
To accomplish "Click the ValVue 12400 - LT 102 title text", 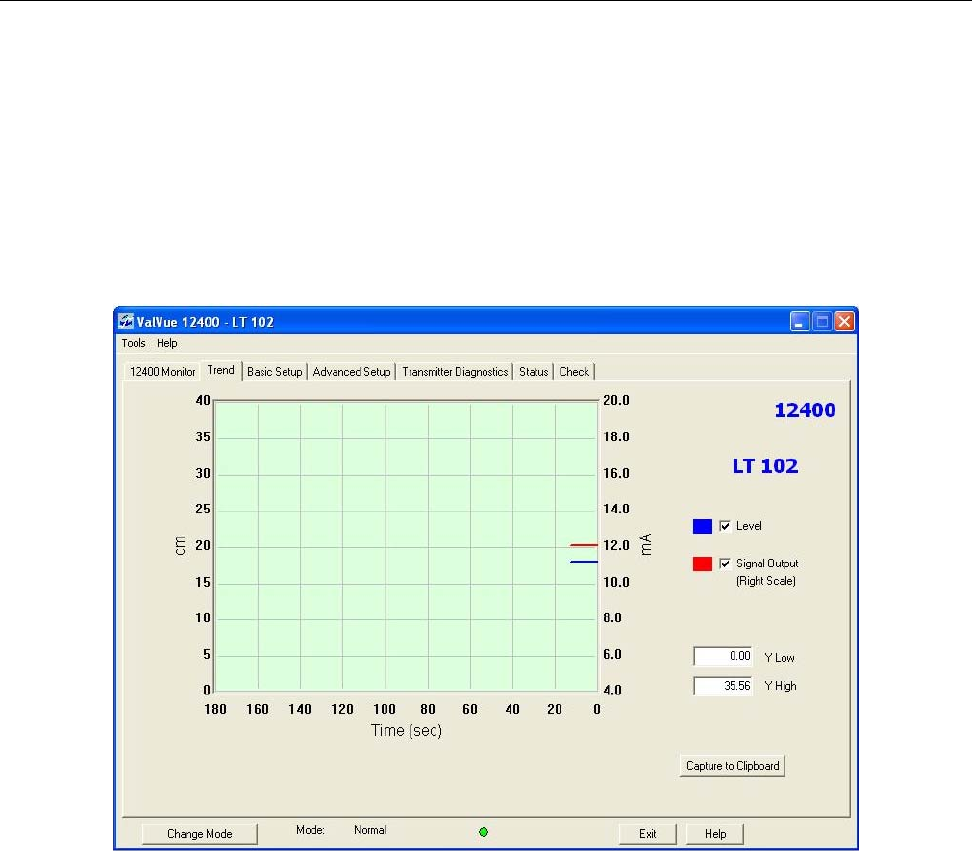I will pyautogui.click(x=205, y=322).
